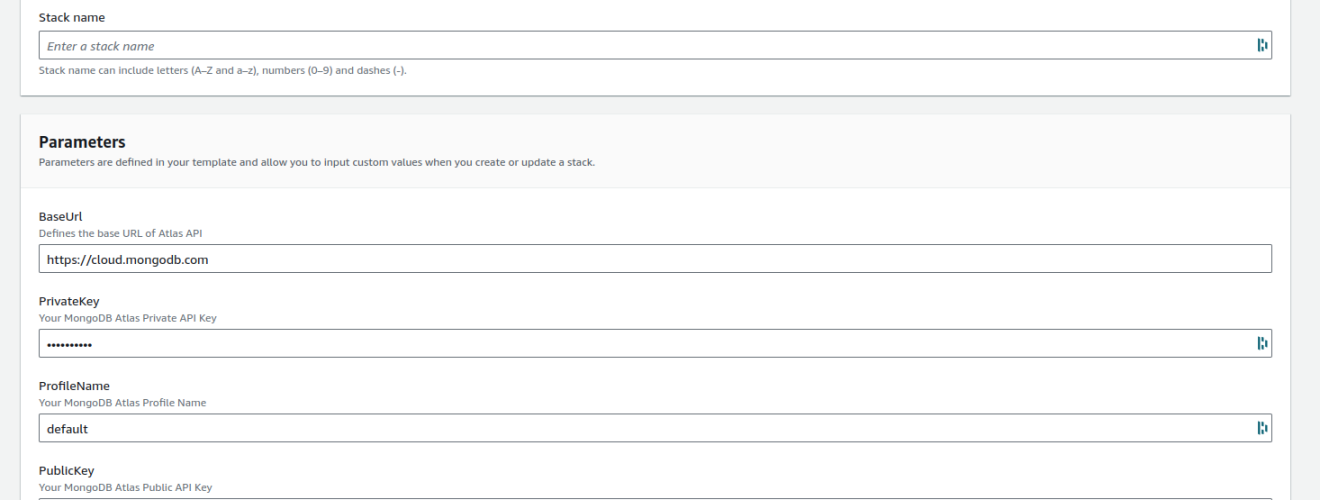Click the 'Defines the base URL of Atlas API' description

click(x=122, y=233)
